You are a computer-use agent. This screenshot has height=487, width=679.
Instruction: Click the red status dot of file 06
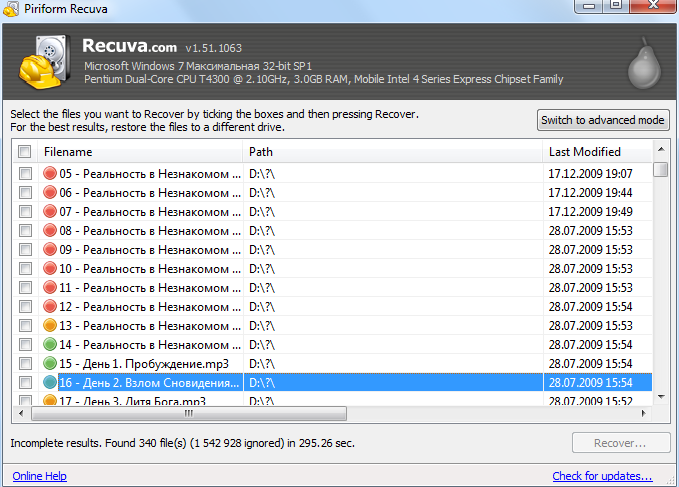(x=50, y=192)
